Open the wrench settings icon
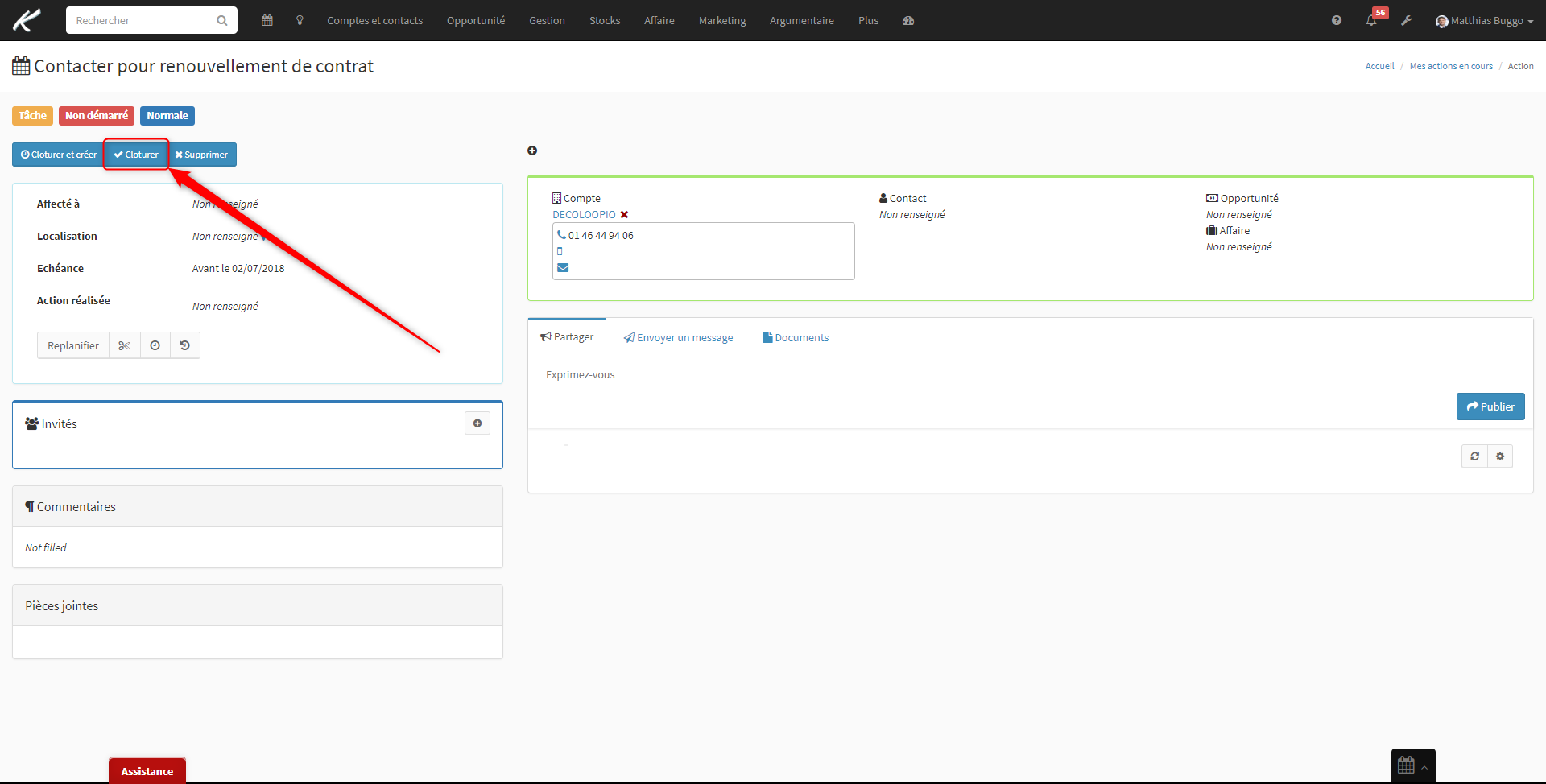The height and width of the screenshot is (784, 1546). click(x=1406, y=20)
